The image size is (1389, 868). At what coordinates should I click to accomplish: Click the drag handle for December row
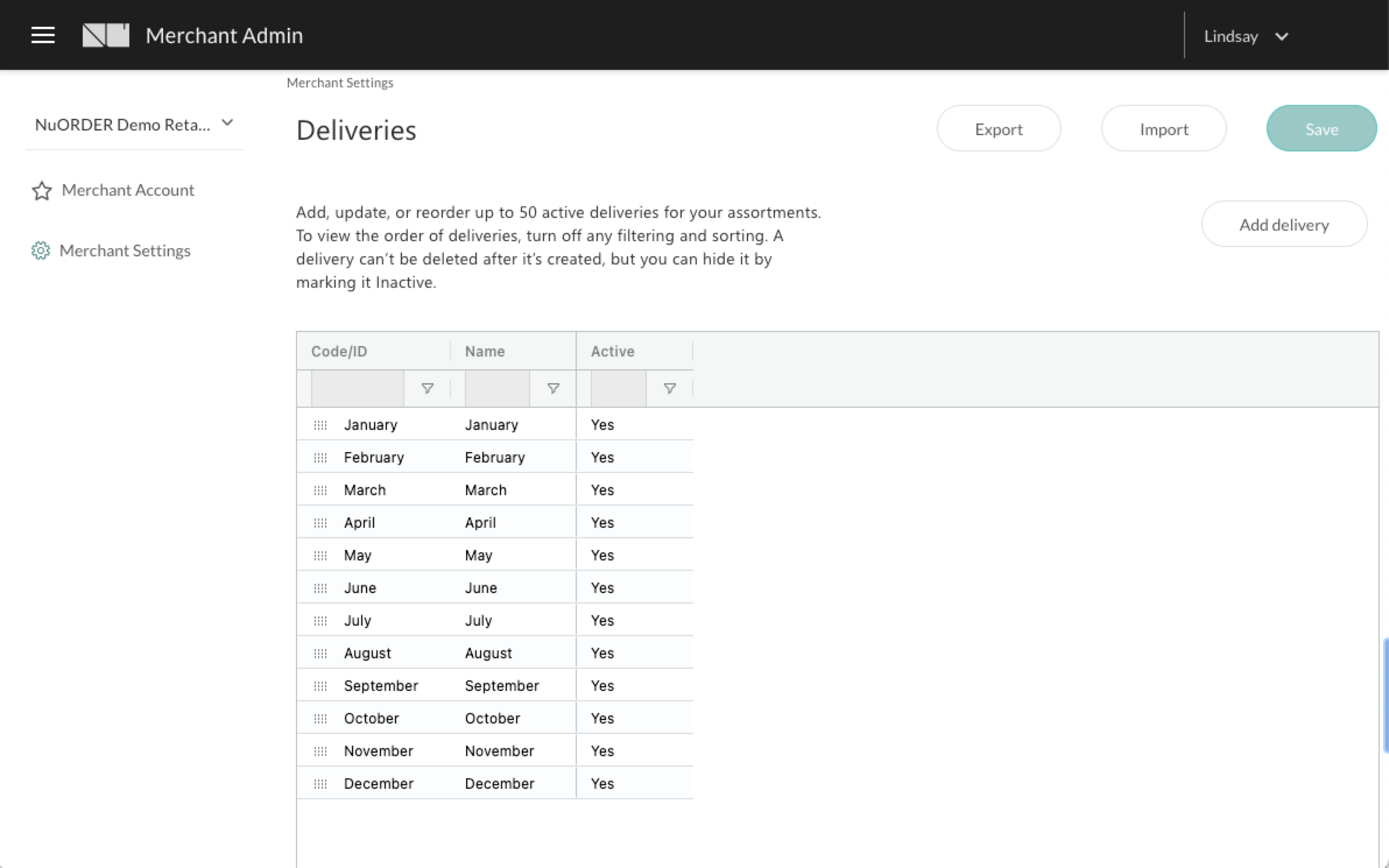click(320, 784)
